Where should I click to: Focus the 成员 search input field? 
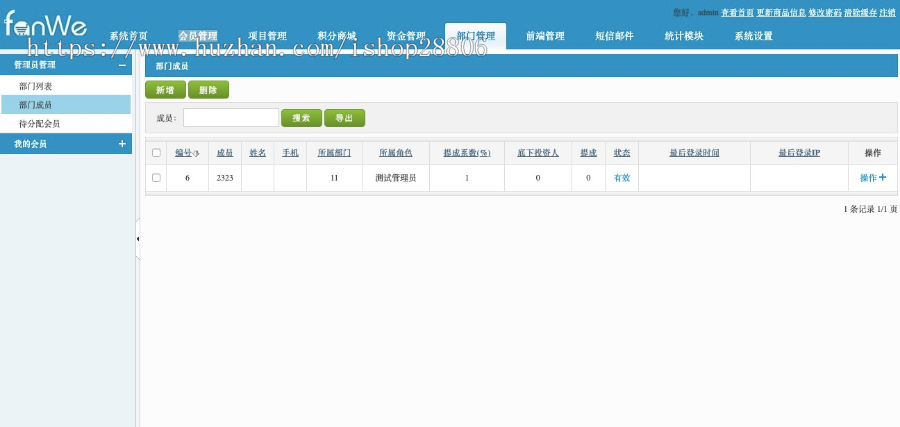[230, 118]
